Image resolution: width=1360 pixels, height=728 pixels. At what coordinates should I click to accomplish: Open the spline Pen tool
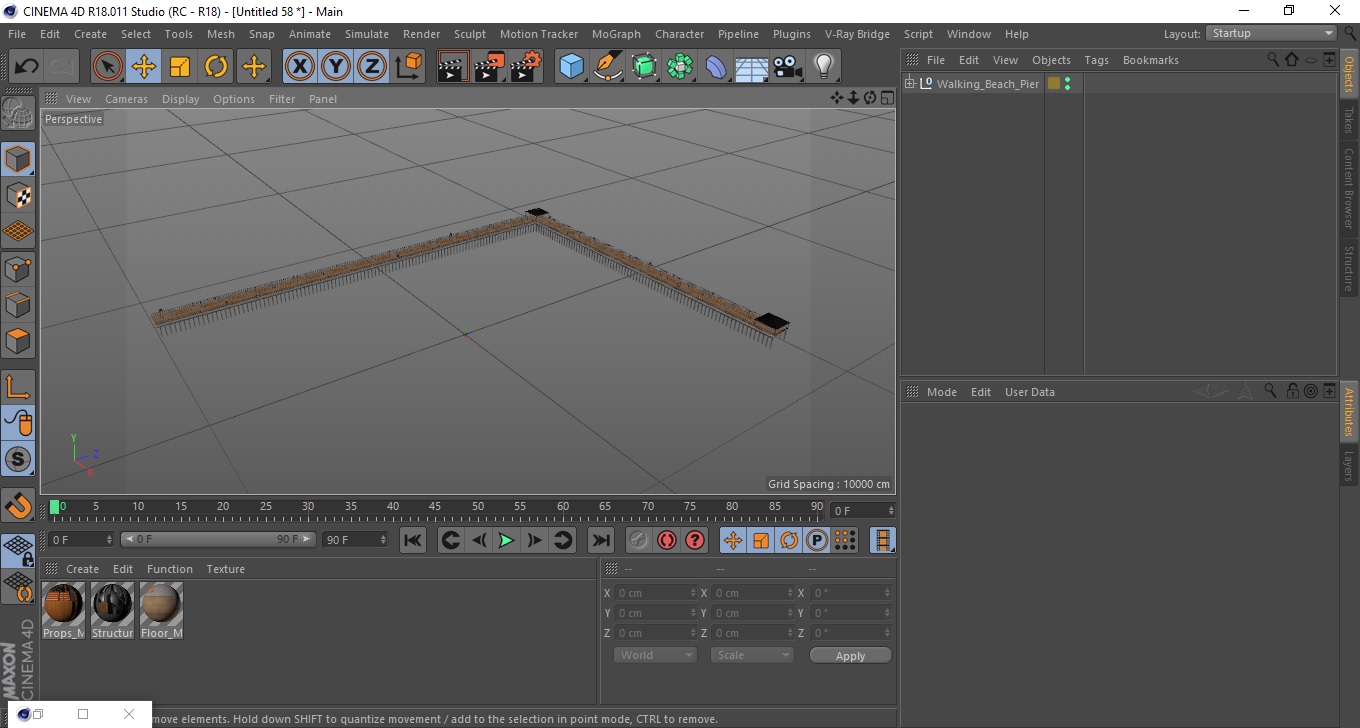608,67
